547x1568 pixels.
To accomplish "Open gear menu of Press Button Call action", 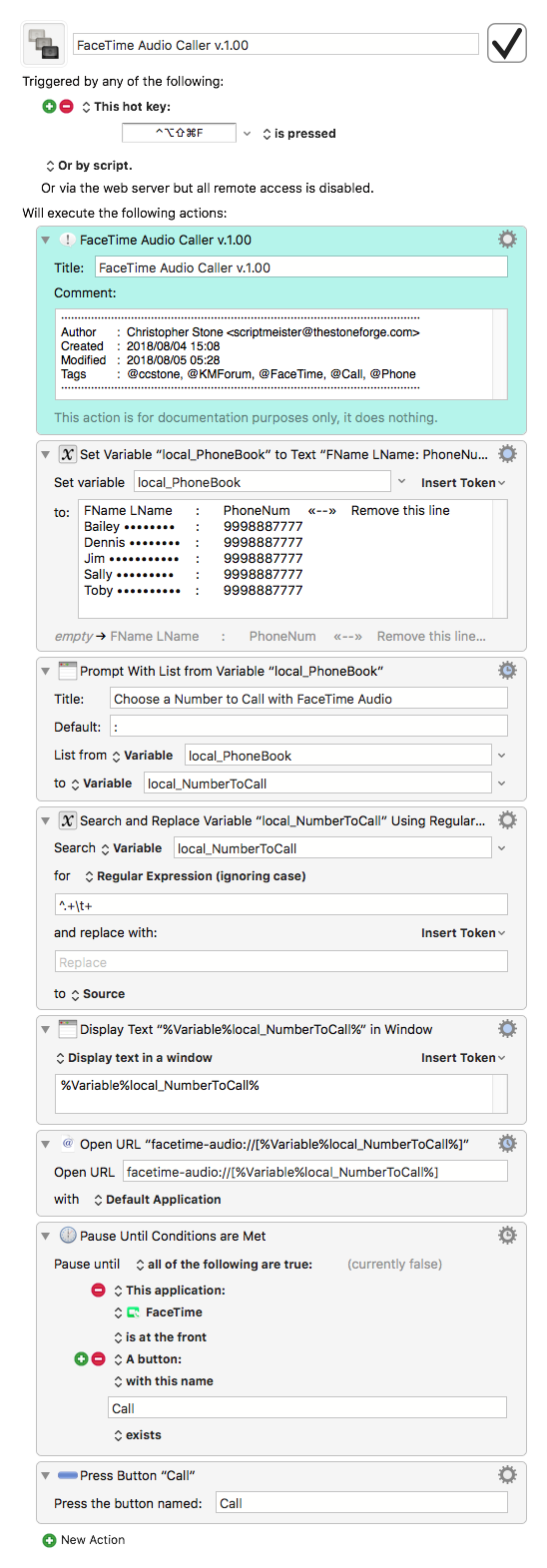I will click(507, 1475).
